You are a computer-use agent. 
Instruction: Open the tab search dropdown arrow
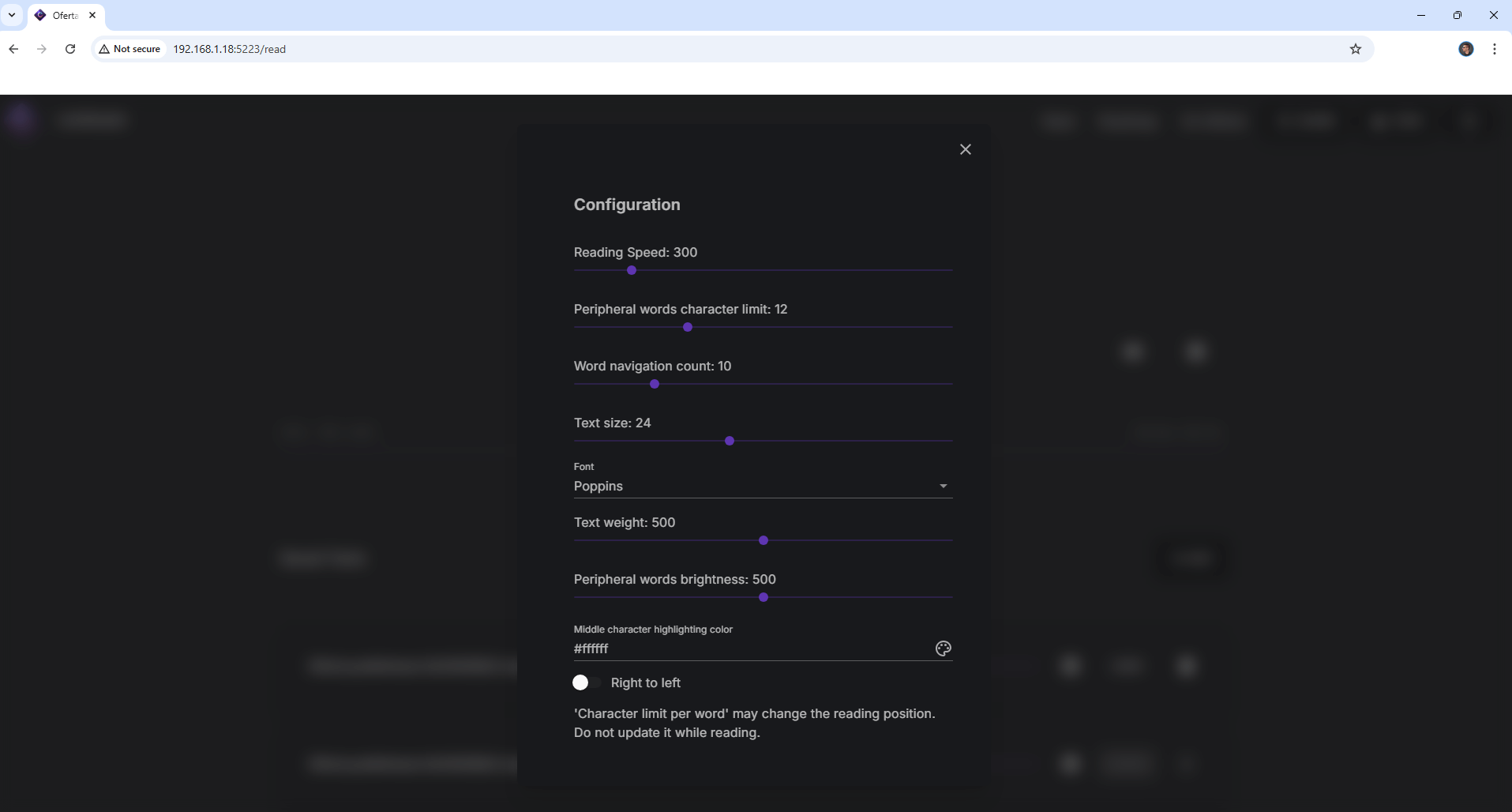pyautogui.click(x=12, y=15)
